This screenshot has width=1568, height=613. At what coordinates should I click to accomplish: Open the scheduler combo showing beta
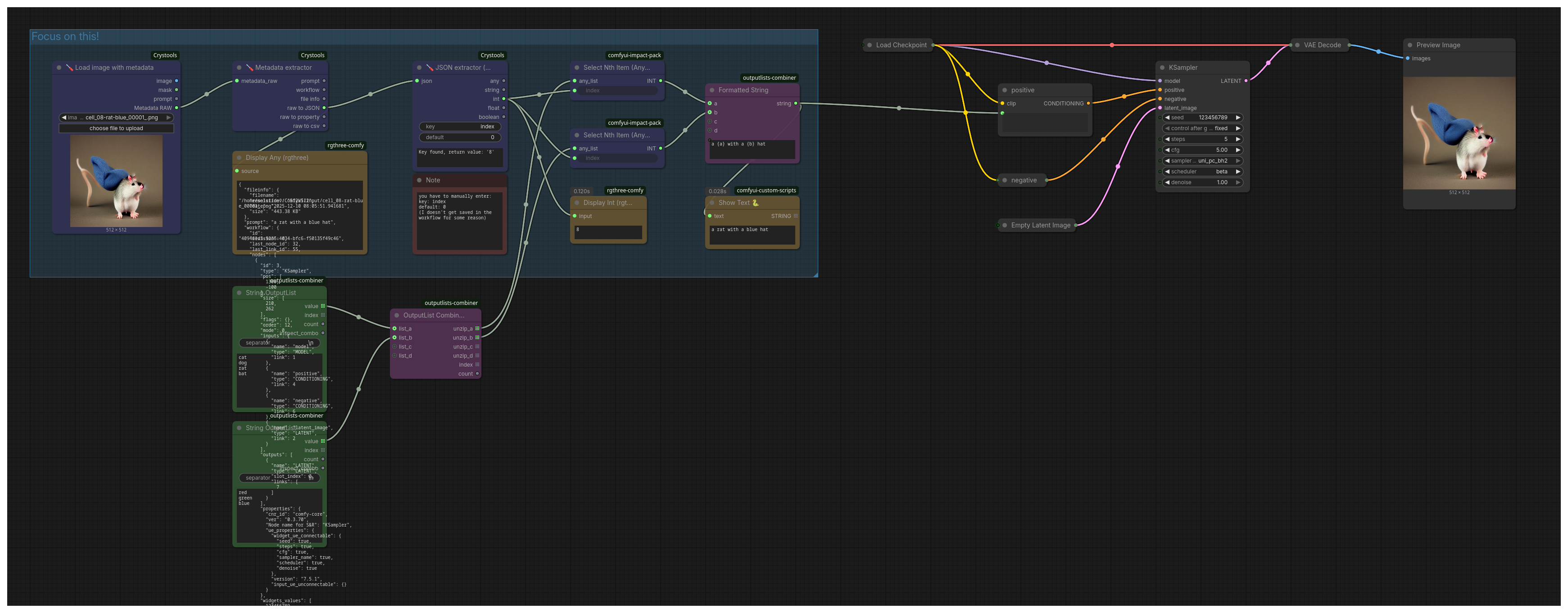[1202, 172]
